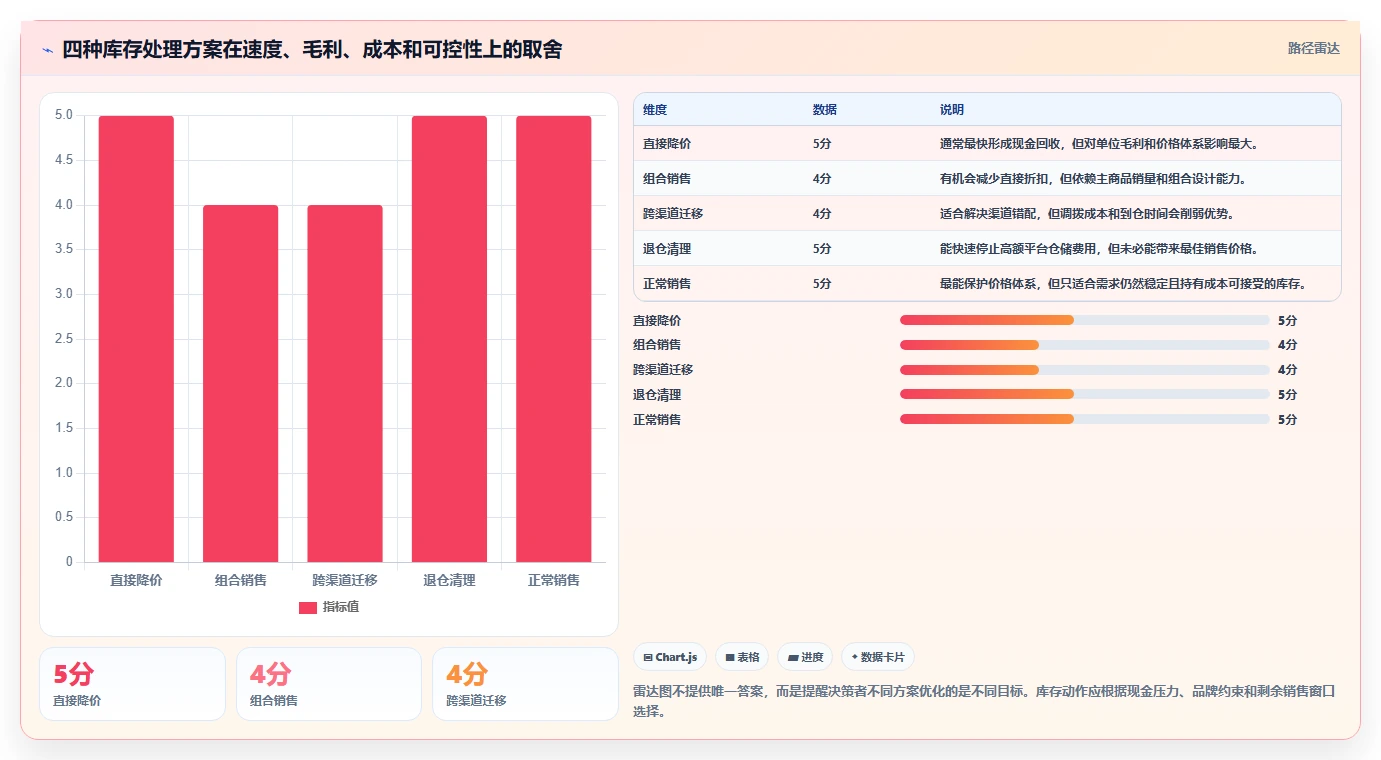Click the 跨渠道迁移 bar in the chart
The height and width of the screenshot is (760, 1381).
coord(345,383)
